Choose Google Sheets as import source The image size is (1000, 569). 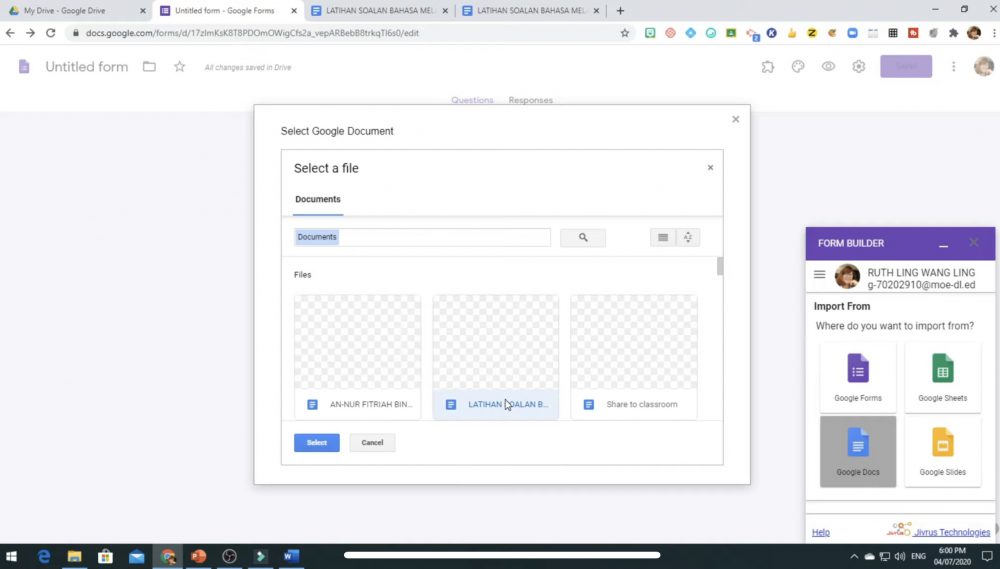943,378
